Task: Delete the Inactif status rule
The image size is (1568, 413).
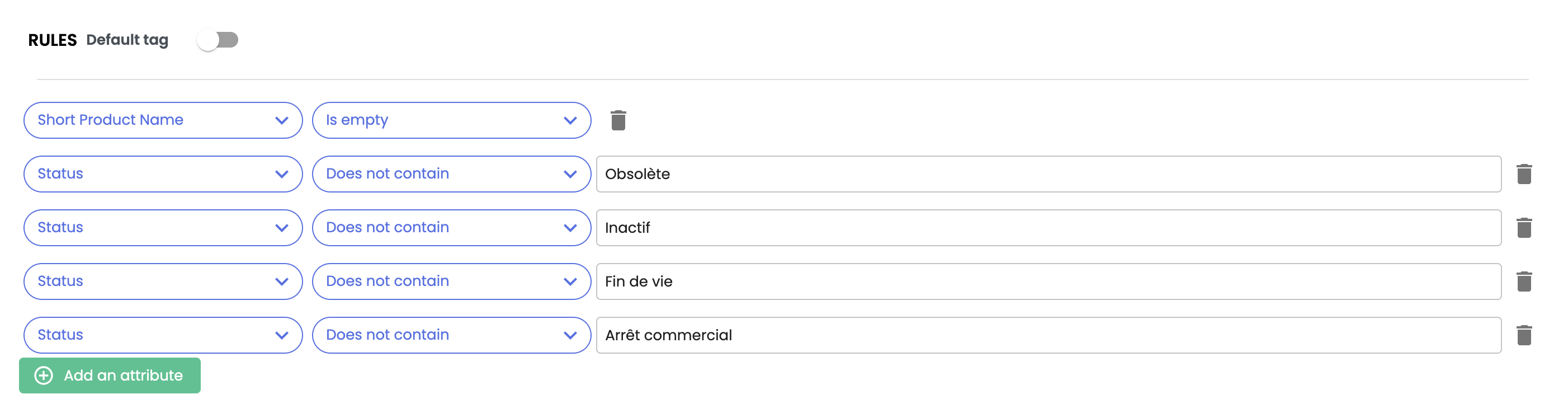Action: coord(1524,228)
